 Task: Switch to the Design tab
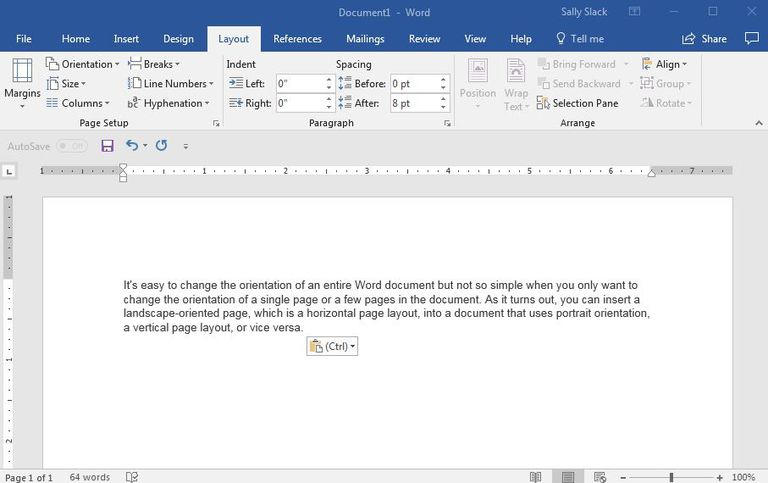(178, 39)
